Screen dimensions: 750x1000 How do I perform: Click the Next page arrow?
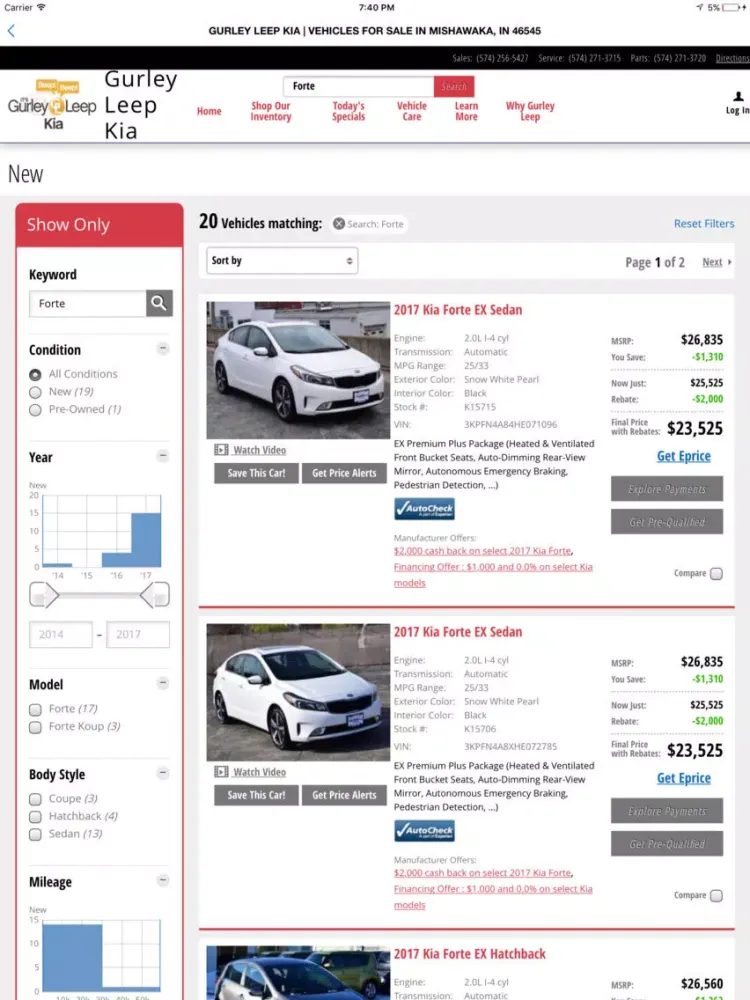coord(730,262)
